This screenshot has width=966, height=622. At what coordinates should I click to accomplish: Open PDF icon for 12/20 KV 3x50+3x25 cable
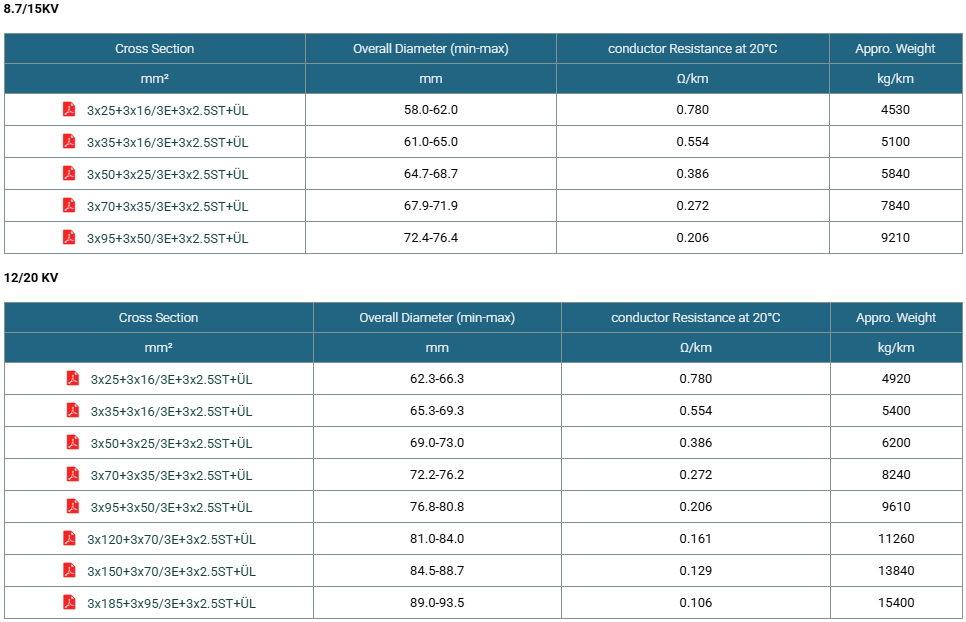point(73,442)
